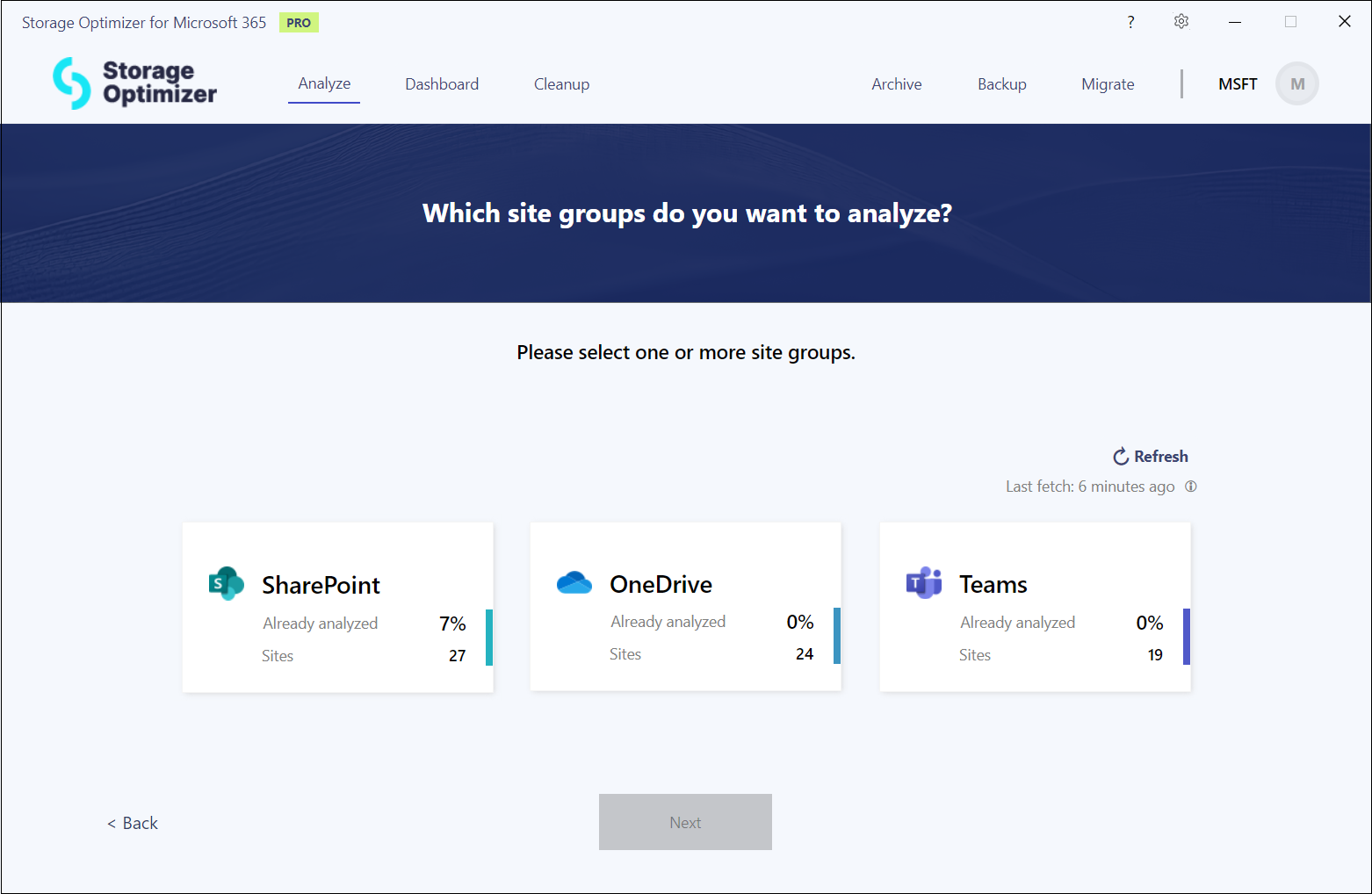Click the Microsoft Teams icon
Screen dimensions: 1372x894
pyautogui.click(x=923, y=583)
